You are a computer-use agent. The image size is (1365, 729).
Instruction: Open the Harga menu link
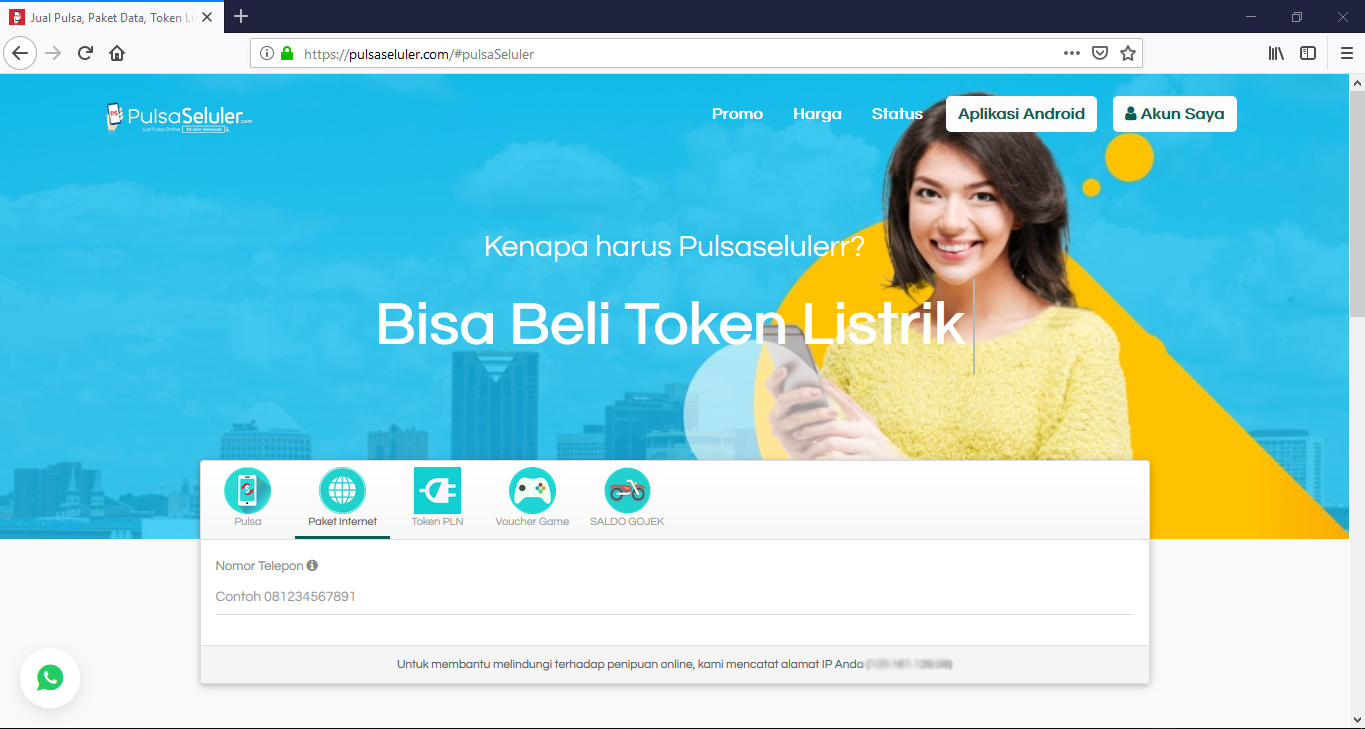[817, 114]
